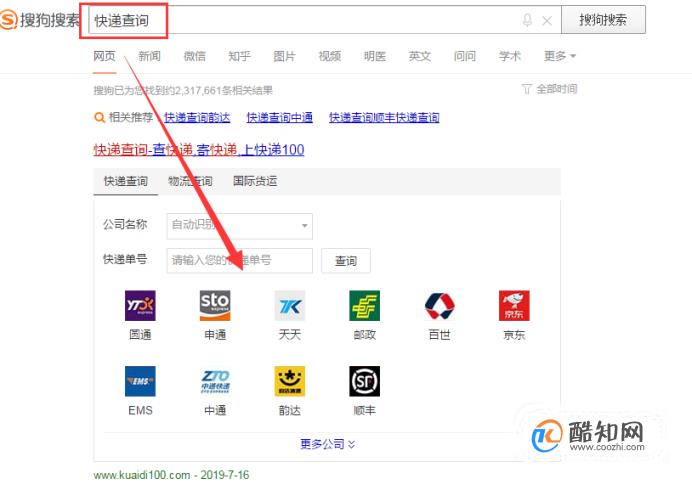
Task: Open the 公司名称 自动识别 dropdown
Action: [240, 226]
